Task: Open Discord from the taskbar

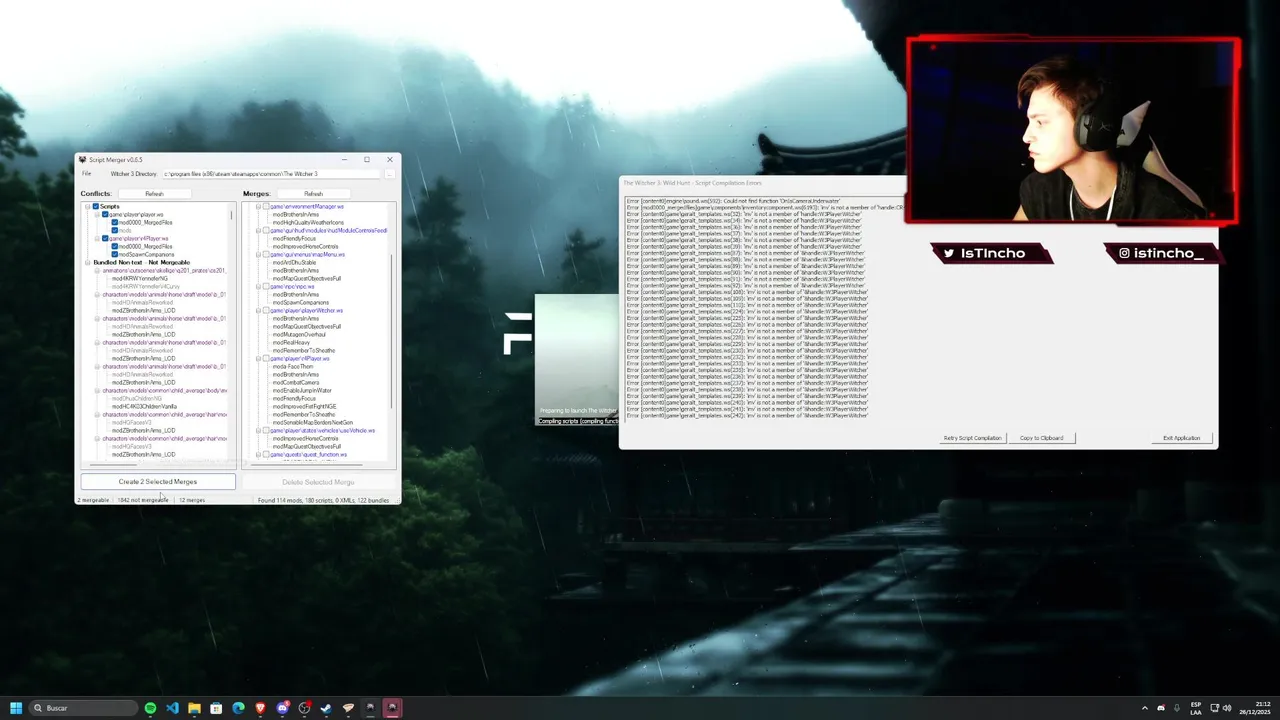Action: pyautogui.click(x=282, y=708)
